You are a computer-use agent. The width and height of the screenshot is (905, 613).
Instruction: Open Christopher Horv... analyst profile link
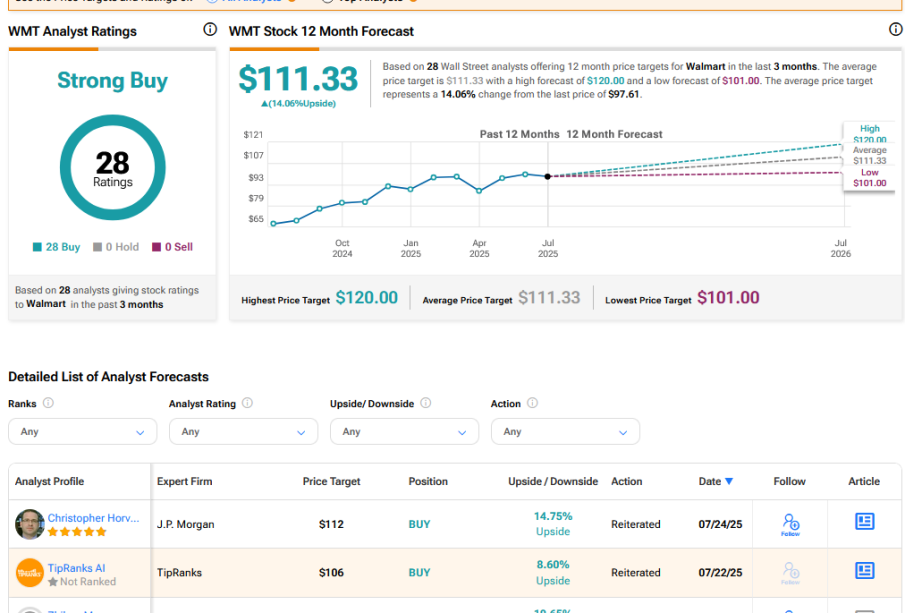[94, 518]
